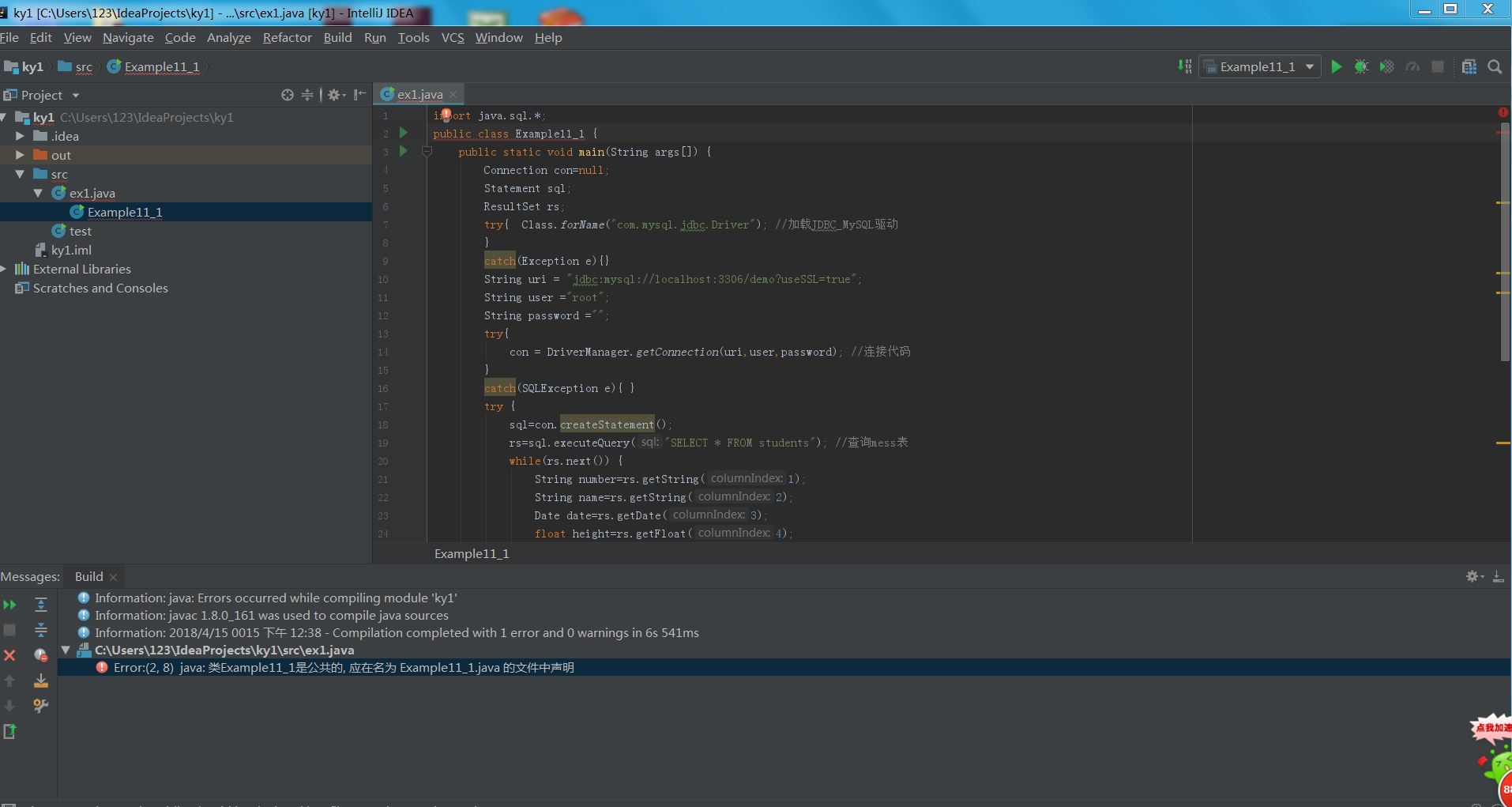The image size is (1512, 807).
Task: Click the pin/hide icon of Messages panel
Action: [1498, 577]
